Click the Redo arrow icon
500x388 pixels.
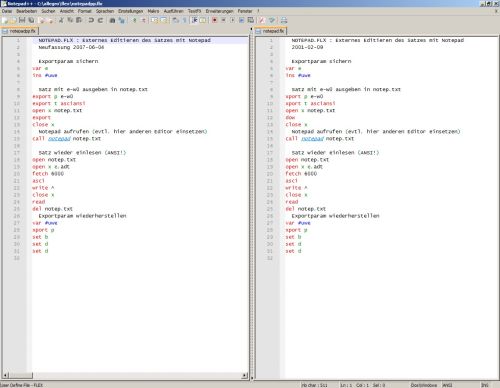pos(100,20)
